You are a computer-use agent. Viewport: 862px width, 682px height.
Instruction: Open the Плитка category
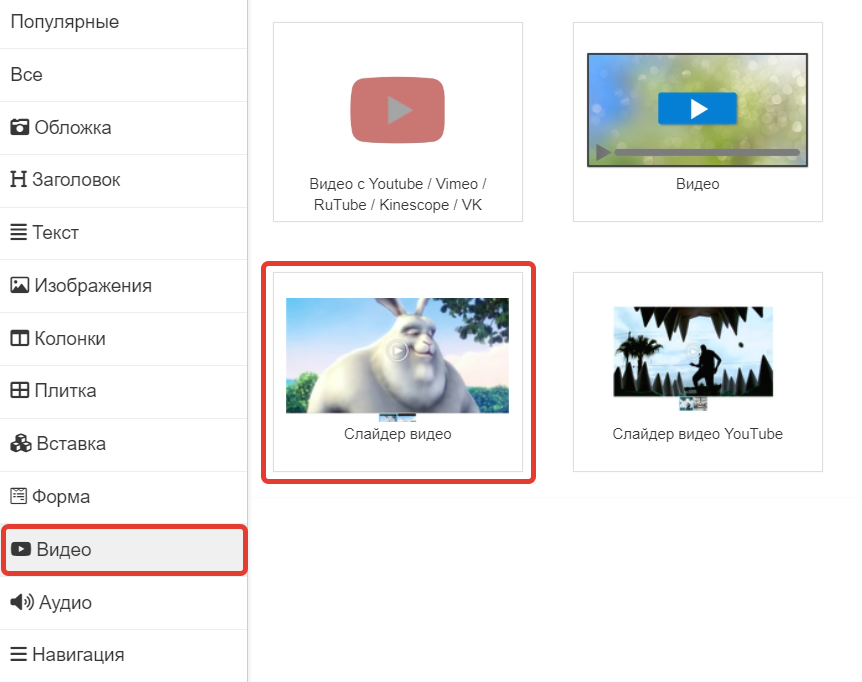click(123, 391)
